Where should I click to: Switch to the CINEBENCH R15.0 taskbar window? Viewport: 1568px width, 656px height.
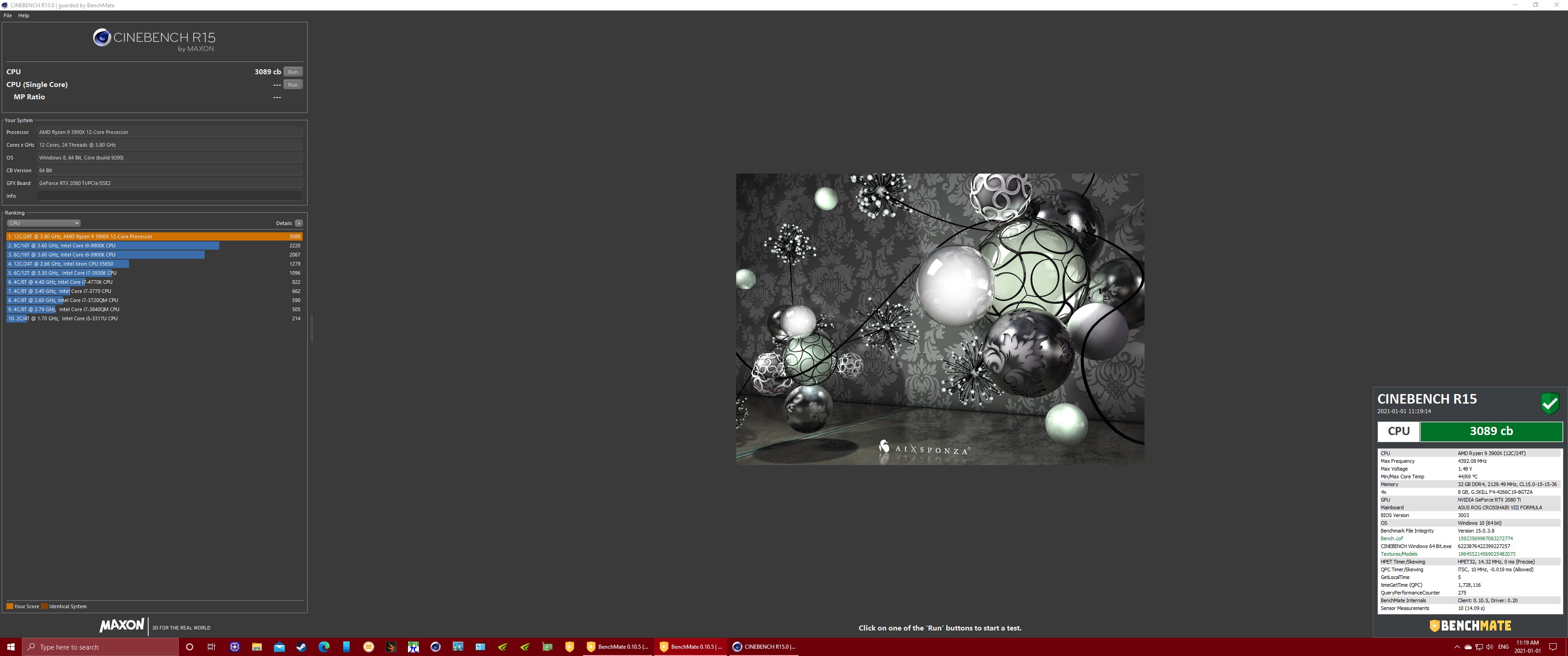click(763, 647)
